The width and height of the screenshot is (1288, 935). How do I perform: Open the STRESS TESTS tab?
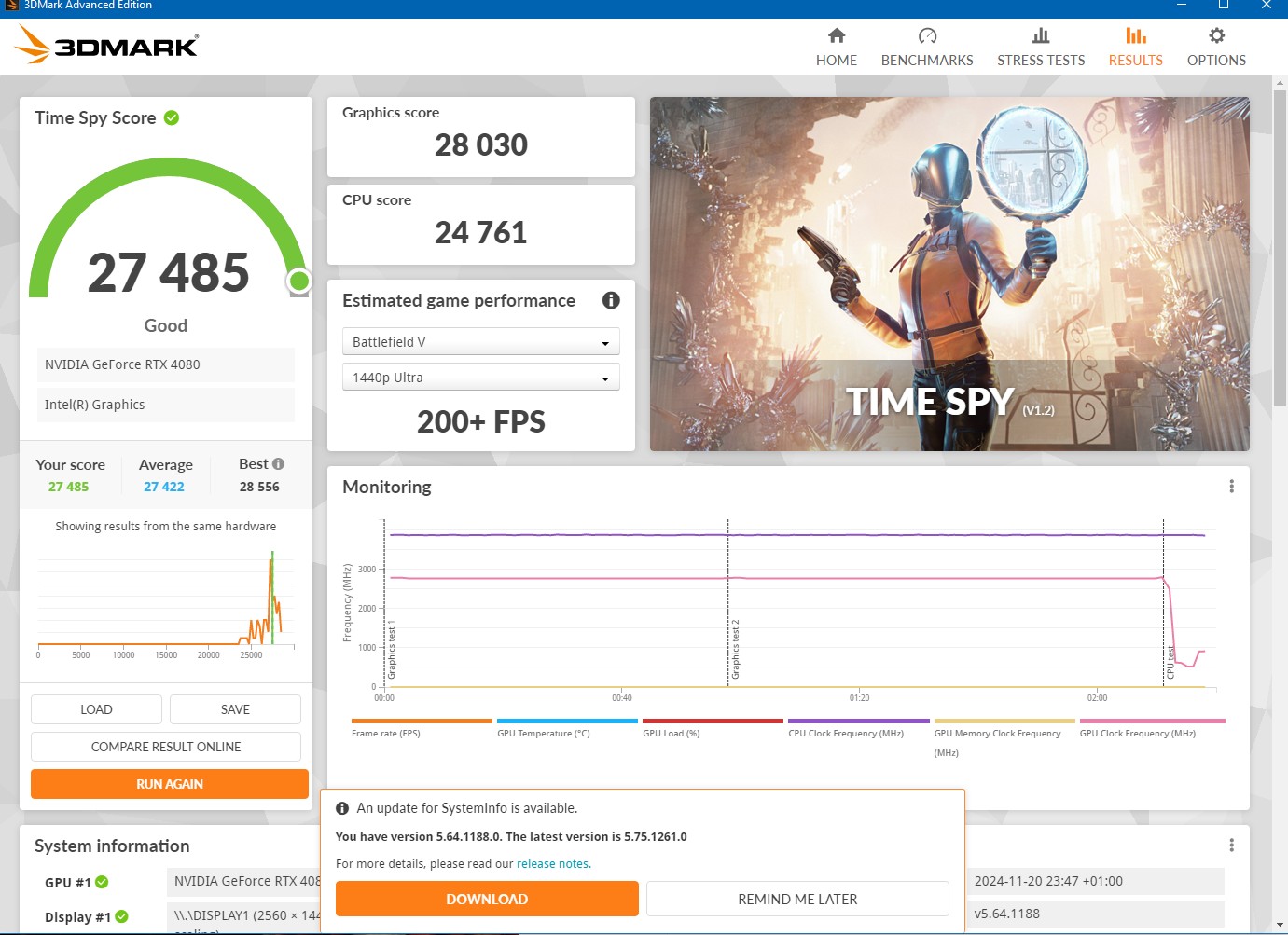click(x=1041, y=48)
